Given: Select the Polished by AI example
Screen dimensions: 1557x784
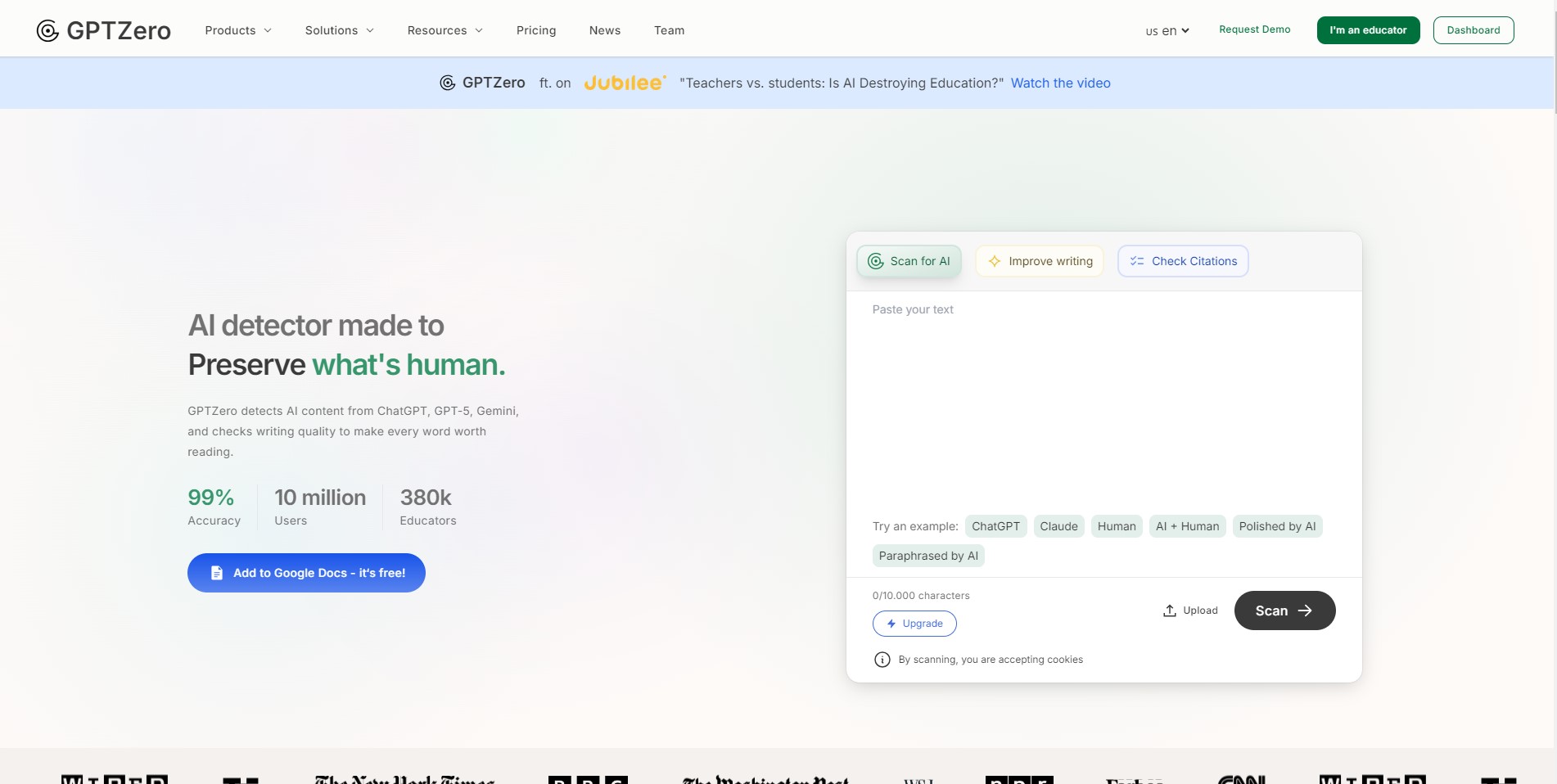Looking at the screenshot, I should [1277, 526].
